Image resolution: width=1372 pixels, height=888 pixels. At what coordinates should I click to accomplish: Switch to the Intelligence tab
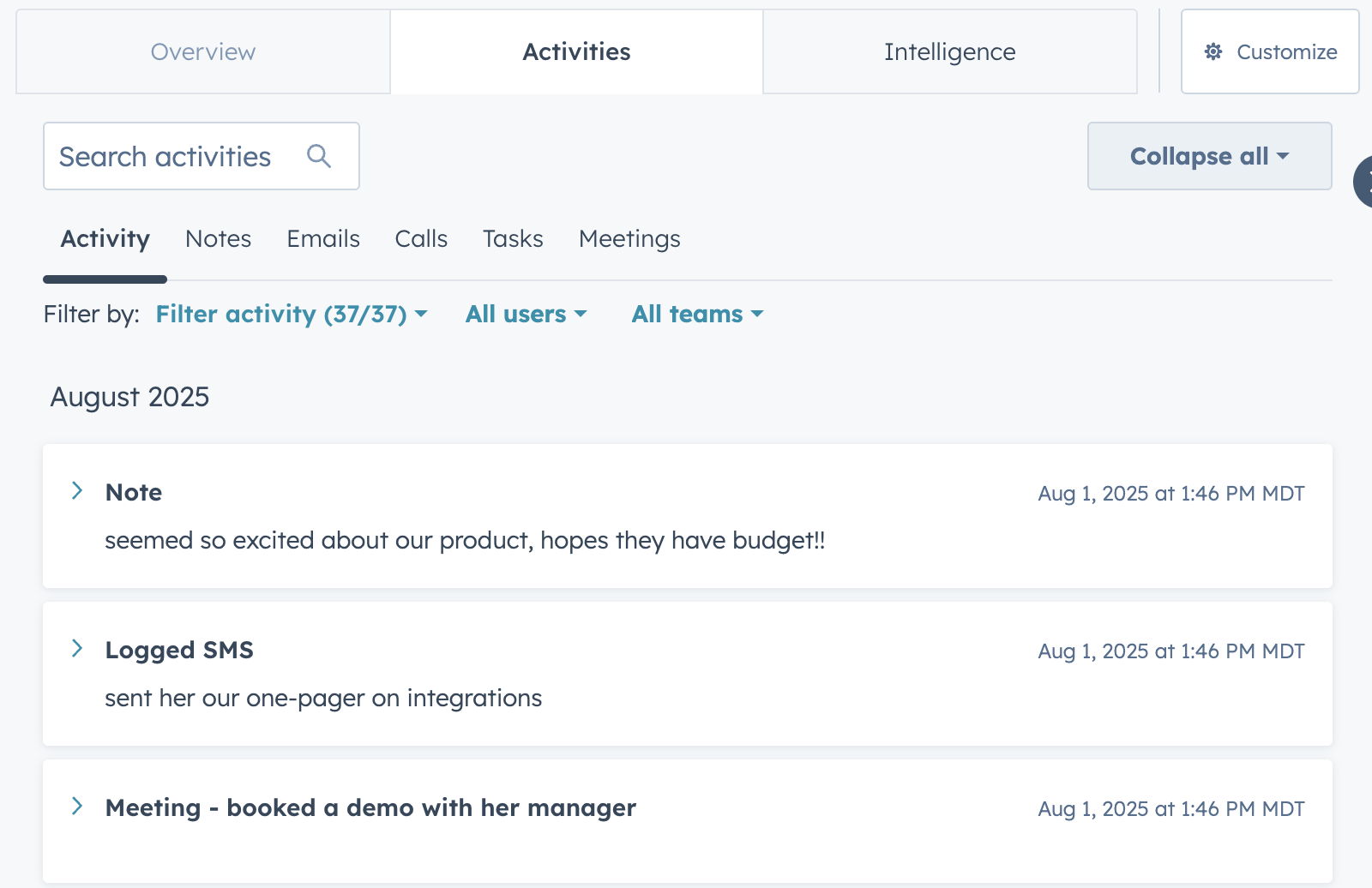click(949, 52)
